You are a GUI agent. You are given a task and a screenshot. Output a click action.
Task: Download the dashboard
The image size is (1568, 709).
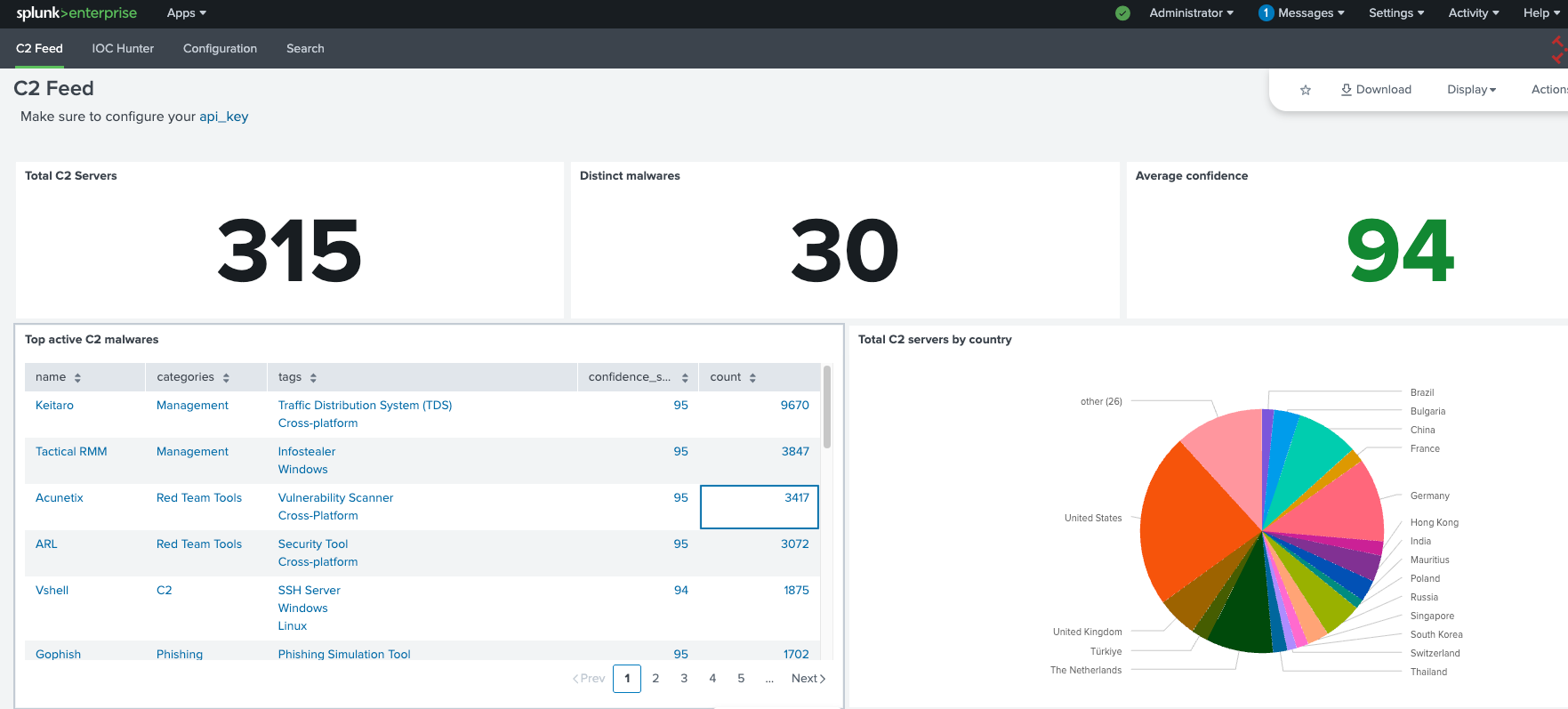1376,90
